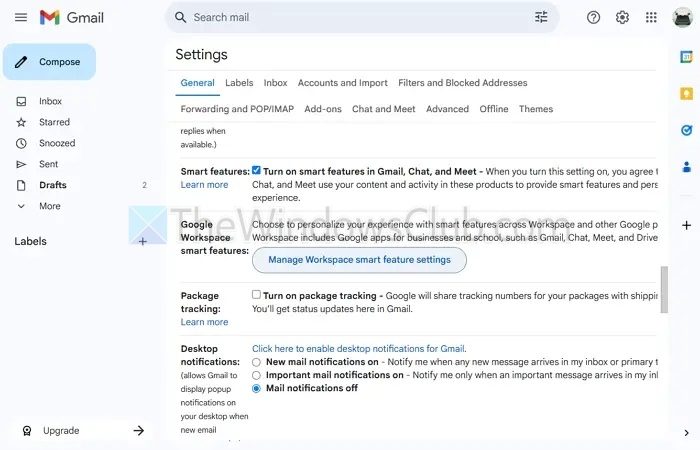Click the Drafts page icon
Screen dimensions: 700x450
(x=21, y=185)
